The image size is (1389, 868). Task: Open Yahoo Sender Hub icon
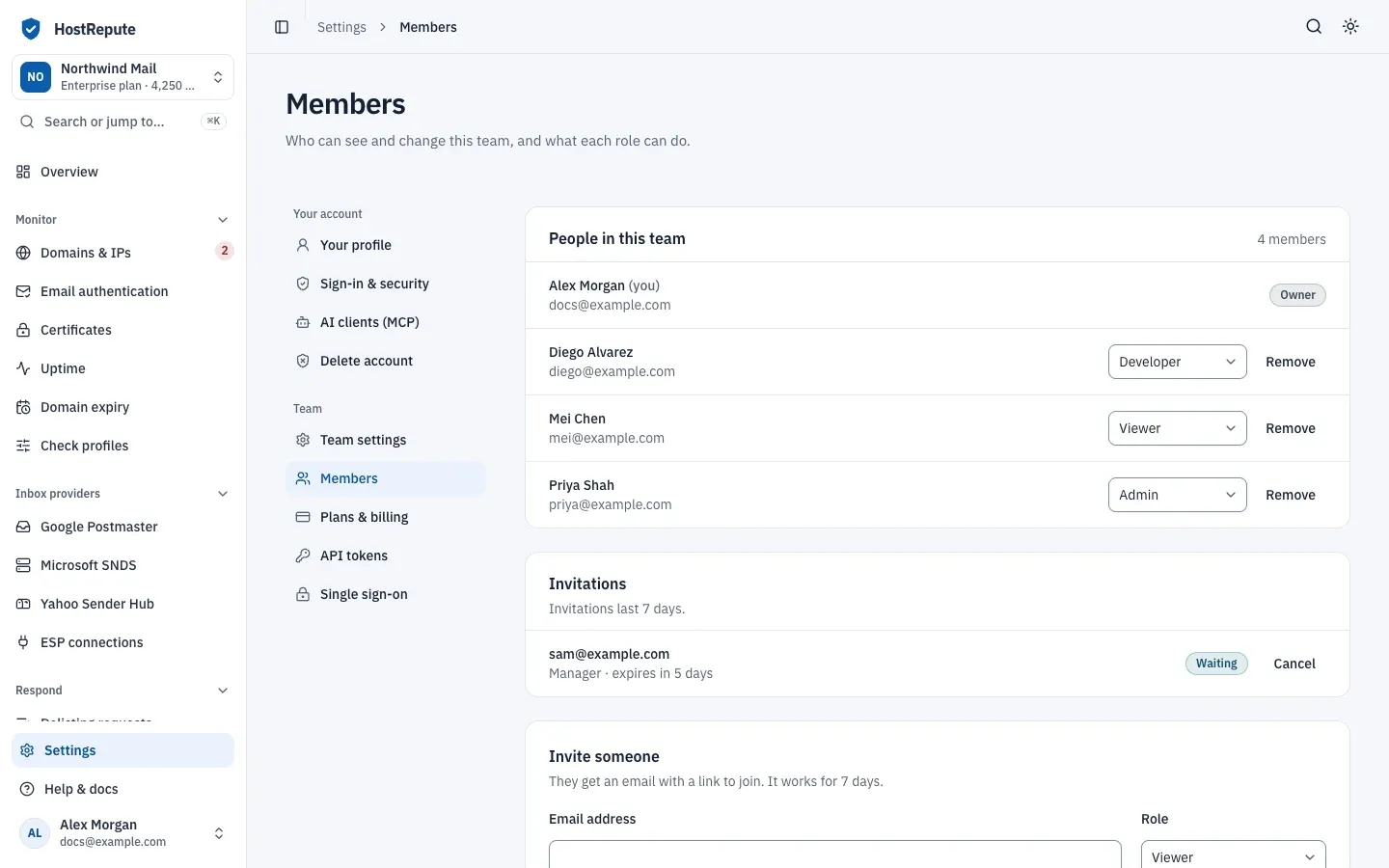pos(23,604)
